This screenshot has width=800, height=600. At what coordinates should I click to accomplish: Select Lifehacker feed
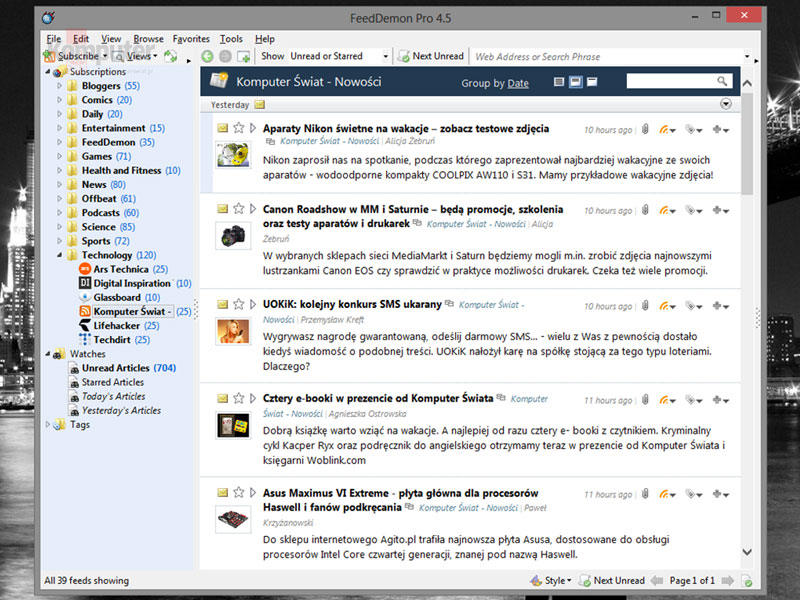(119, 326)
